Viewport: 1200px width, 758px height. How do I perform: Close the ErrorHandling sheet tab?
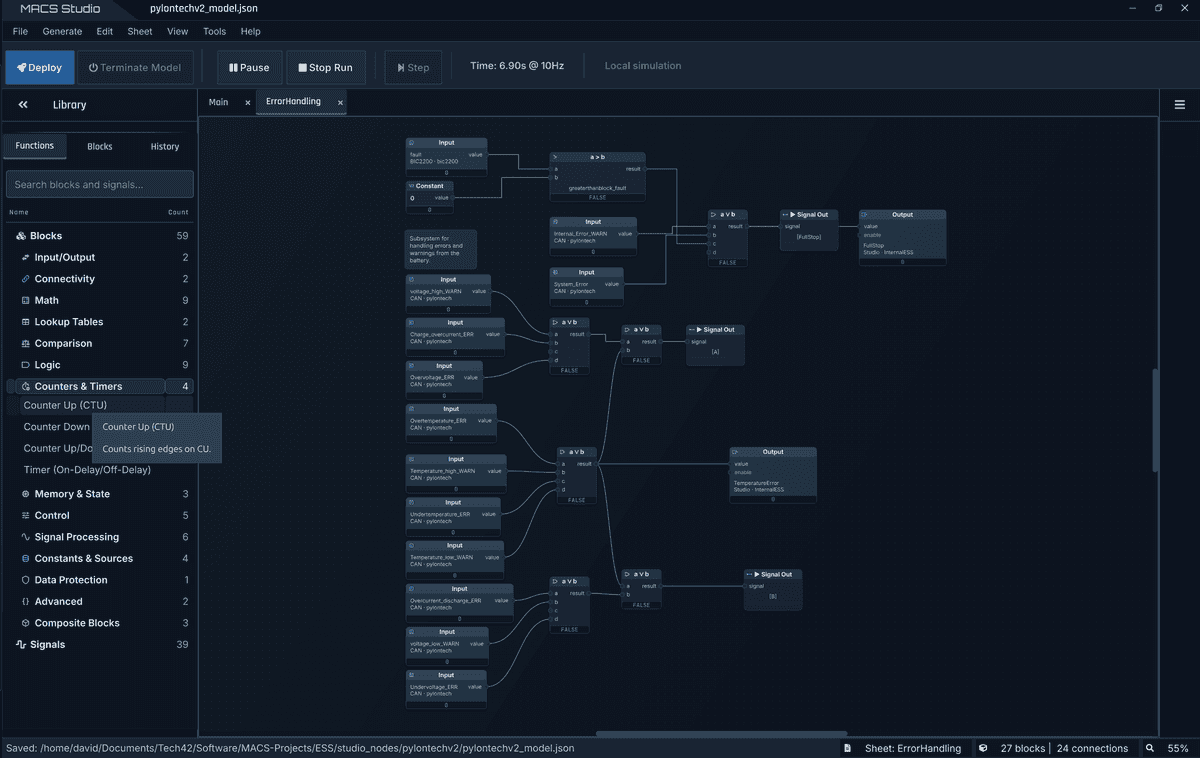click(x=340, y=102)
